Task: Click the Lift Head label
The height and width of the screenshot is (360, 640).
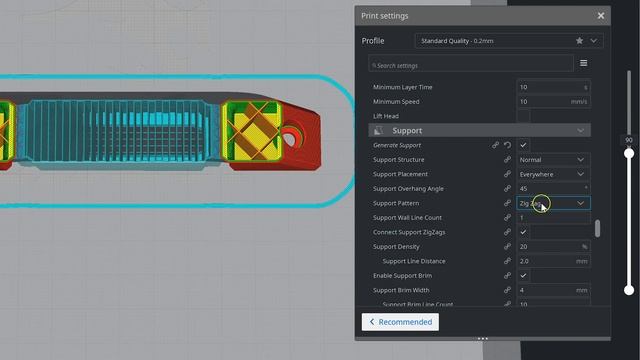Action: click(386, 116)
